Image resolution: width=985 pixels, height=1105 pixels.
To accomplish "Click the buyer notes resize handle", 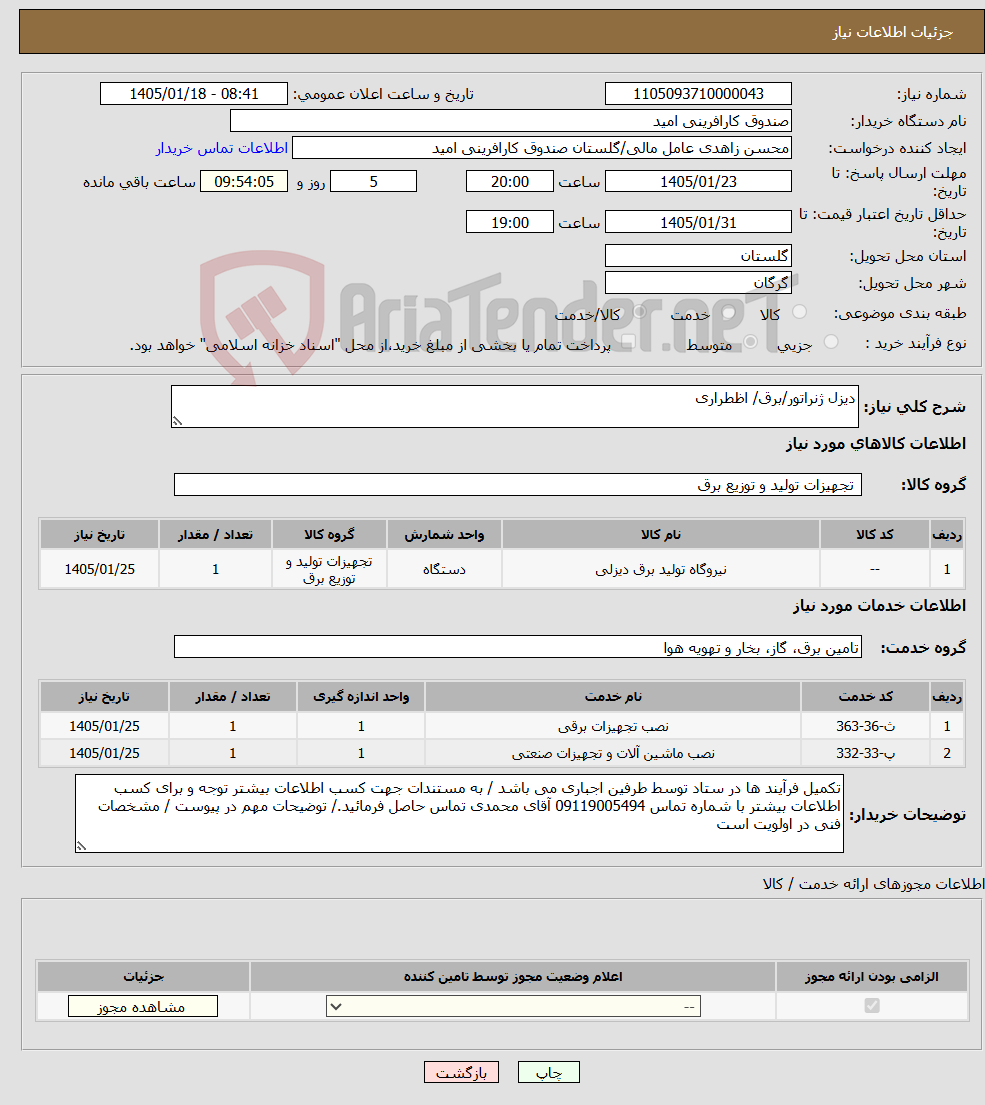I will coord(81,846).
